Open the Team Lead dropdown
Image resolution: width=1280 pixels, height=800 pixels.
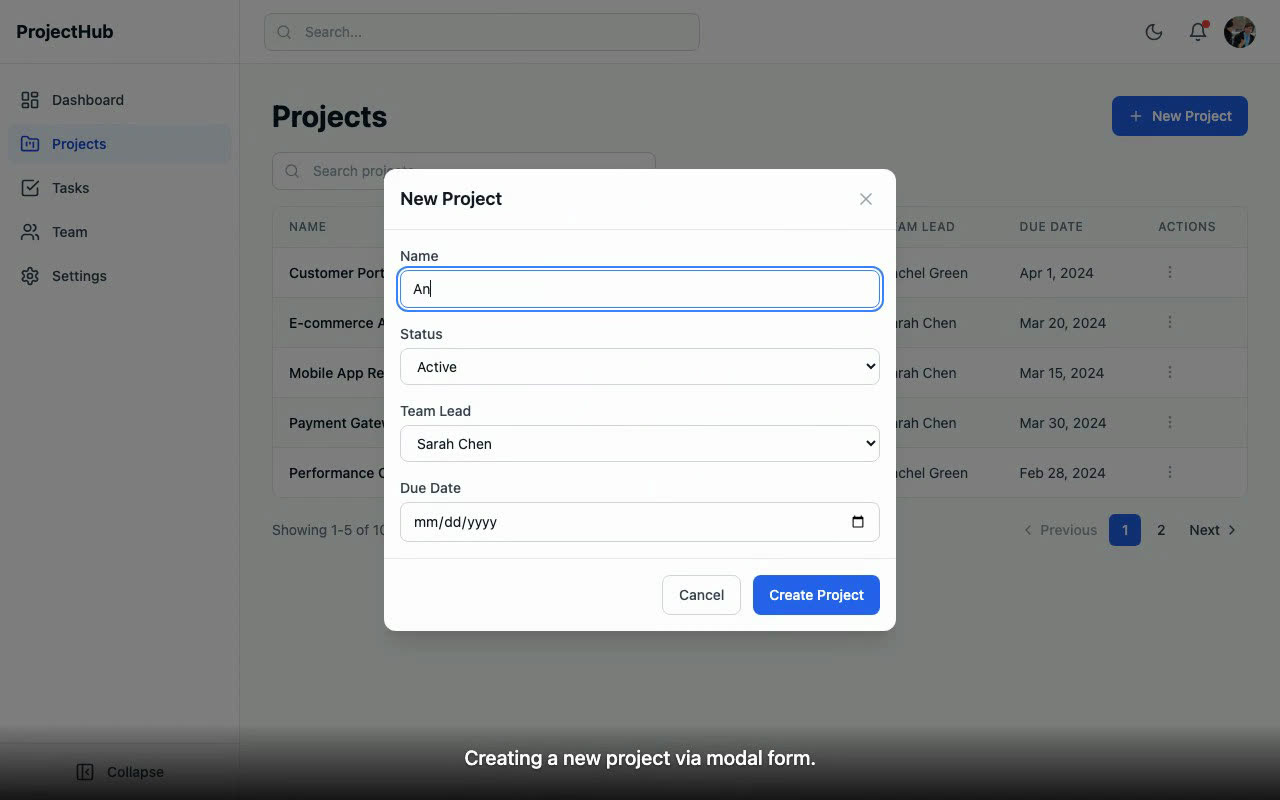tap(640, 444)
